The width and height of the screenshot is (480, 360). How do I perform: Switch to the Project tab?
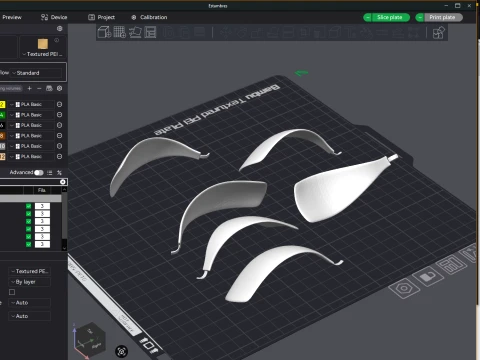tap(102, 17)
